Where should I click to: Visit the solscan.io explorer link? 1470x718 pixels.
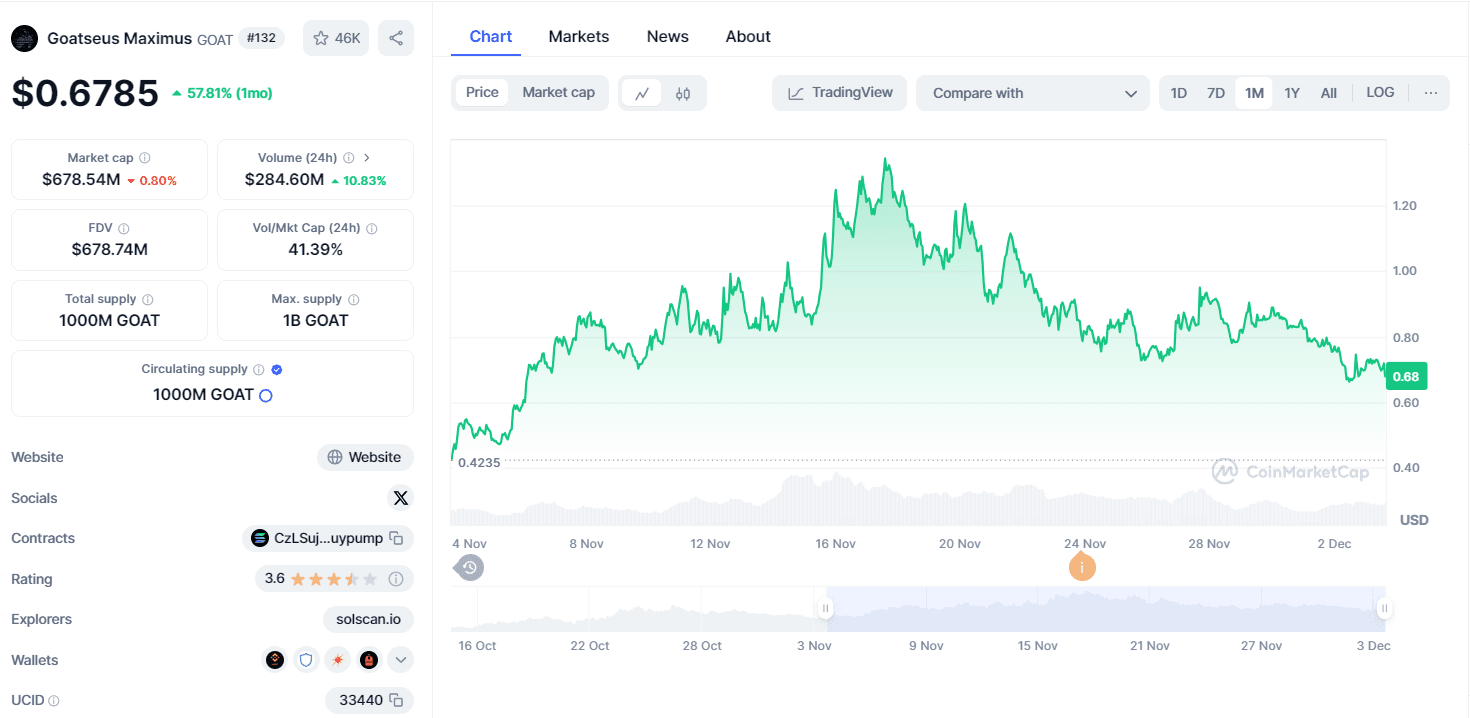pyautogui.click(x=368, y=619)
